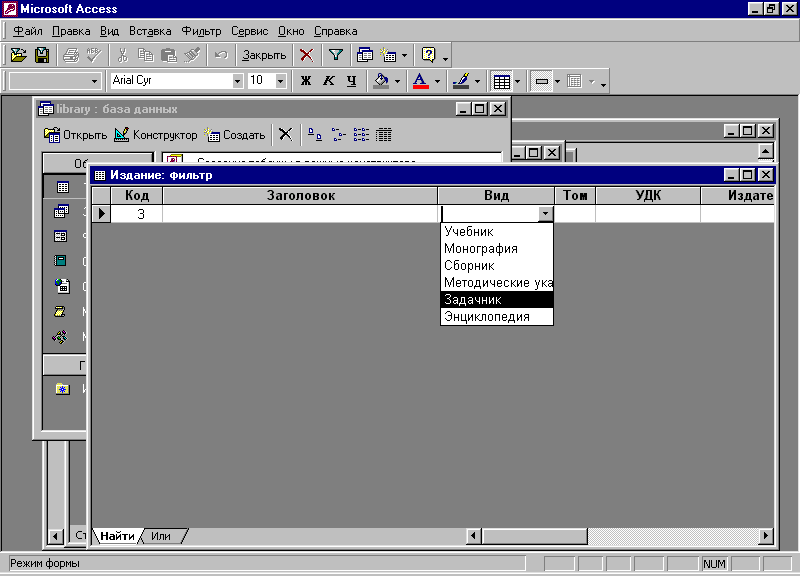The height and width of the screenshot is (576, 800).
Task: Expand the font color dropdown arrow
Action: coord(437,81)
